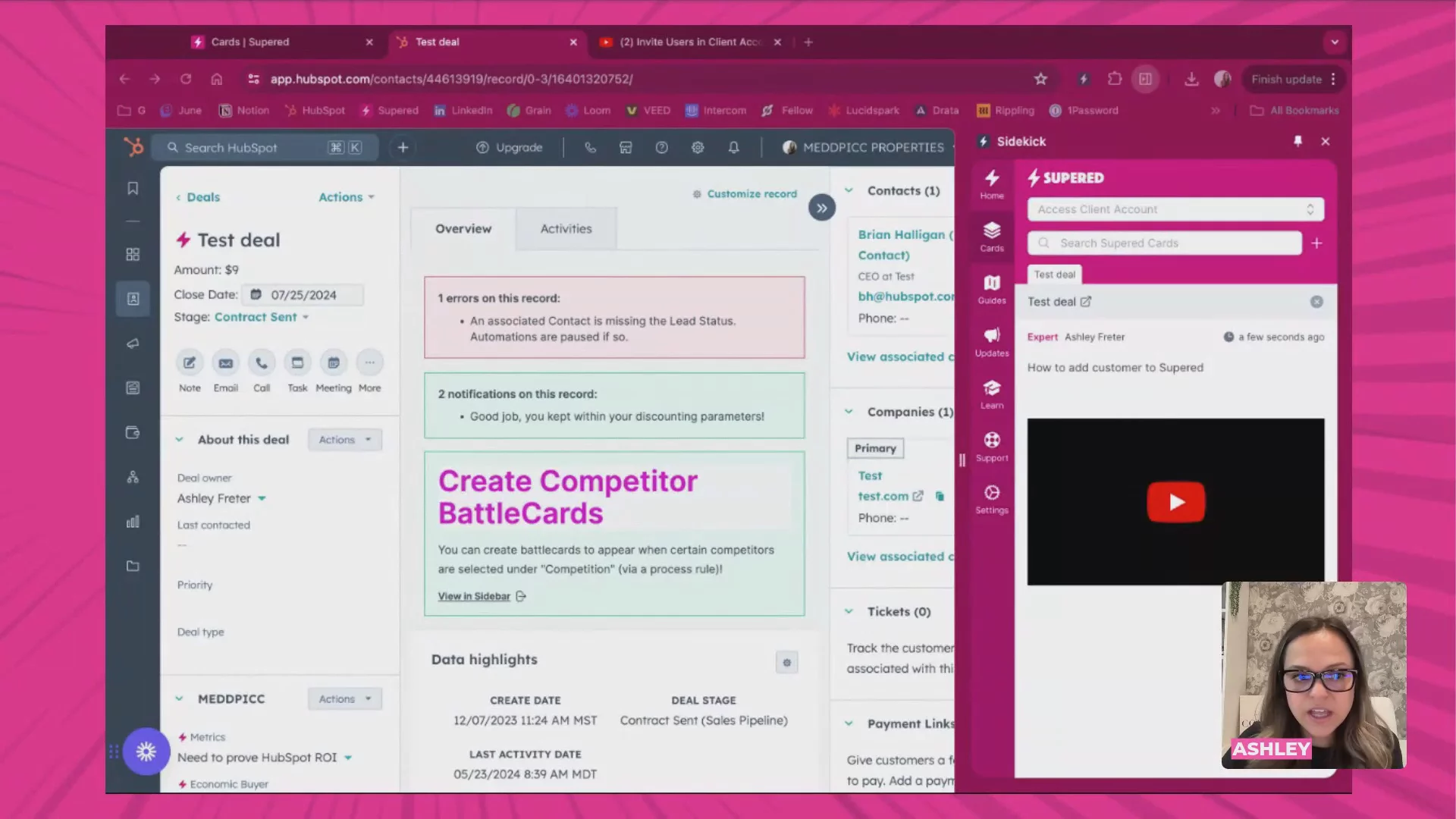Open Supered Settings
This screenshot has height=819, width=1456.
[x=992, y=499]
